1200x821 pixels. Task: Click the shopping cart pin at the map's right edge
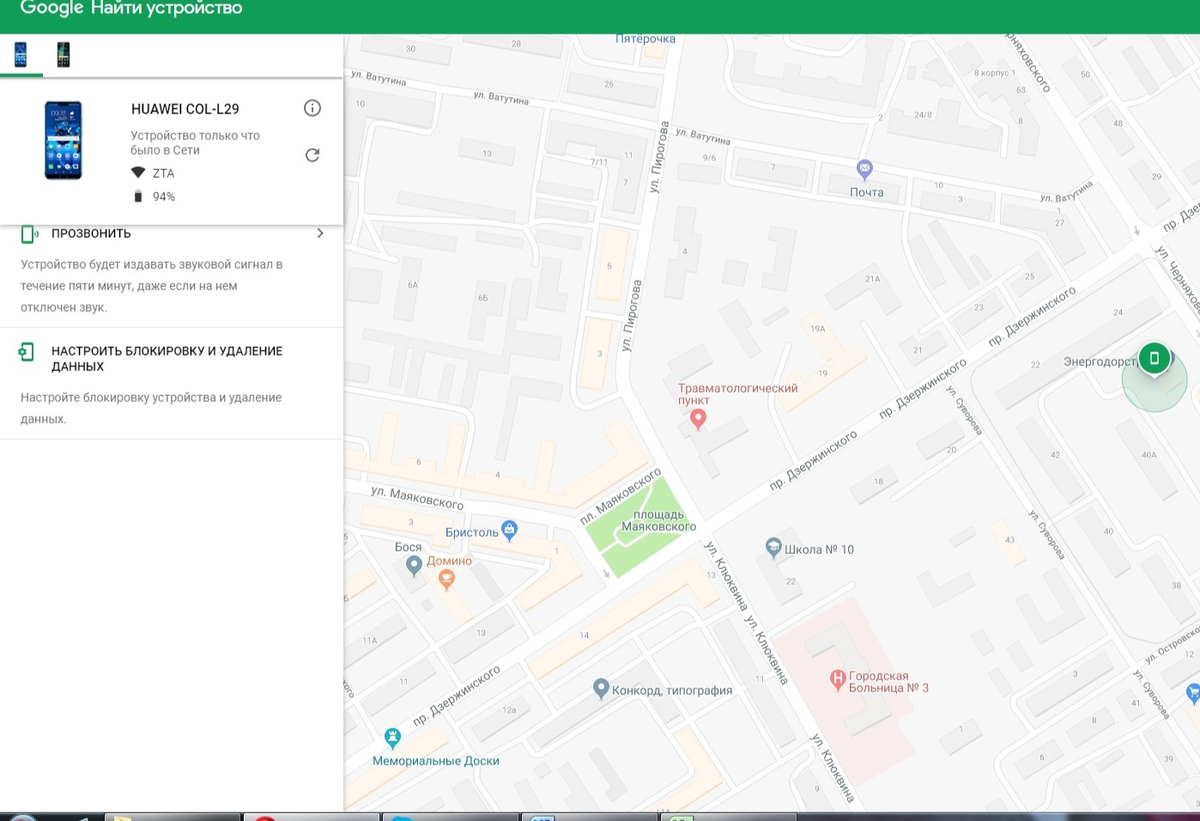1193,692
